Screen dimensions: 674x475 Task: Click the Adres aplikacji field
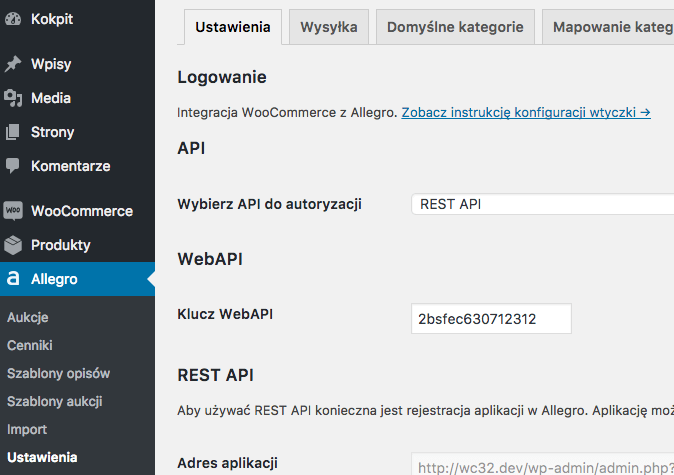542,464
